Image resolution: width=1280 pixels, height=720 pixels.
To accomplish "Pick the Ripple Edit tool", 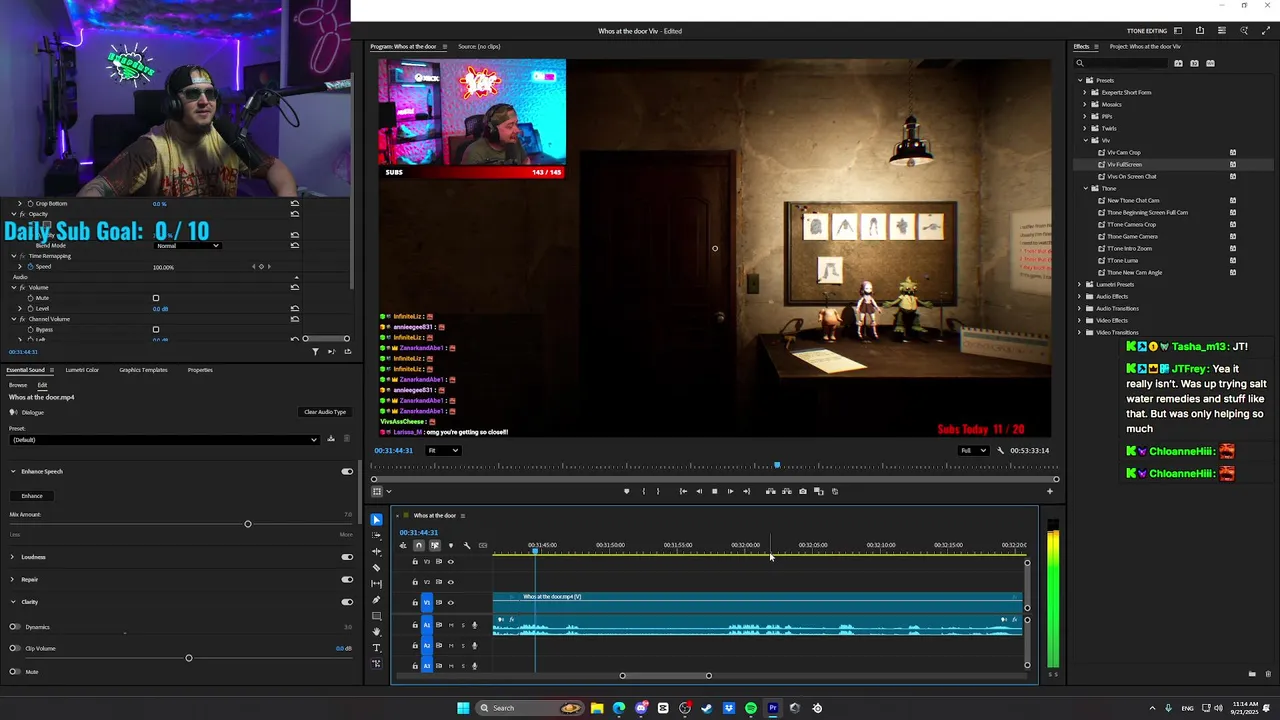I will click(x=376, y=552).
